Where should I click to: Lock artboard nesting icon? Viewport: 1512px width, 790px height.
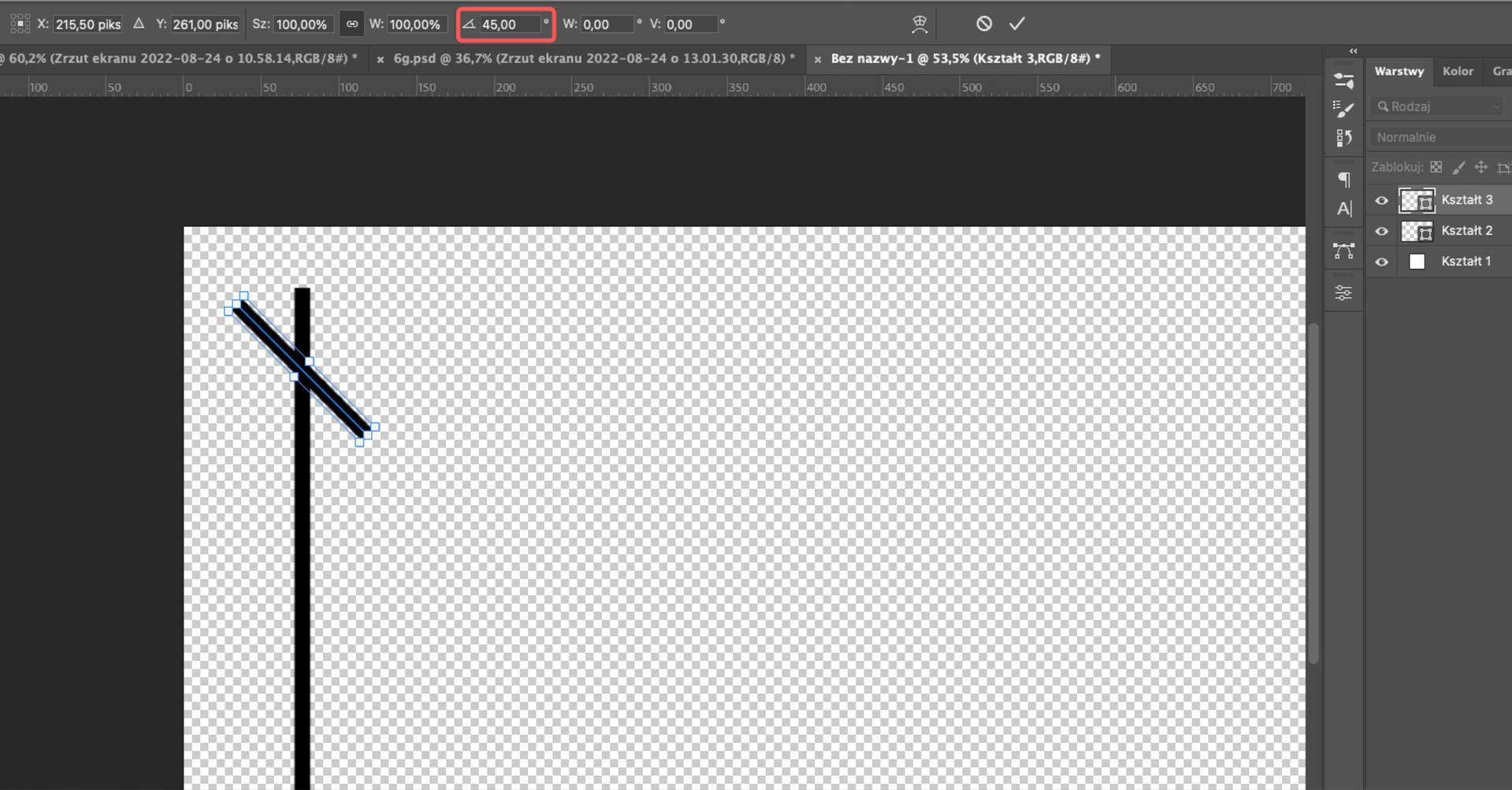[x=1503, y=167]
